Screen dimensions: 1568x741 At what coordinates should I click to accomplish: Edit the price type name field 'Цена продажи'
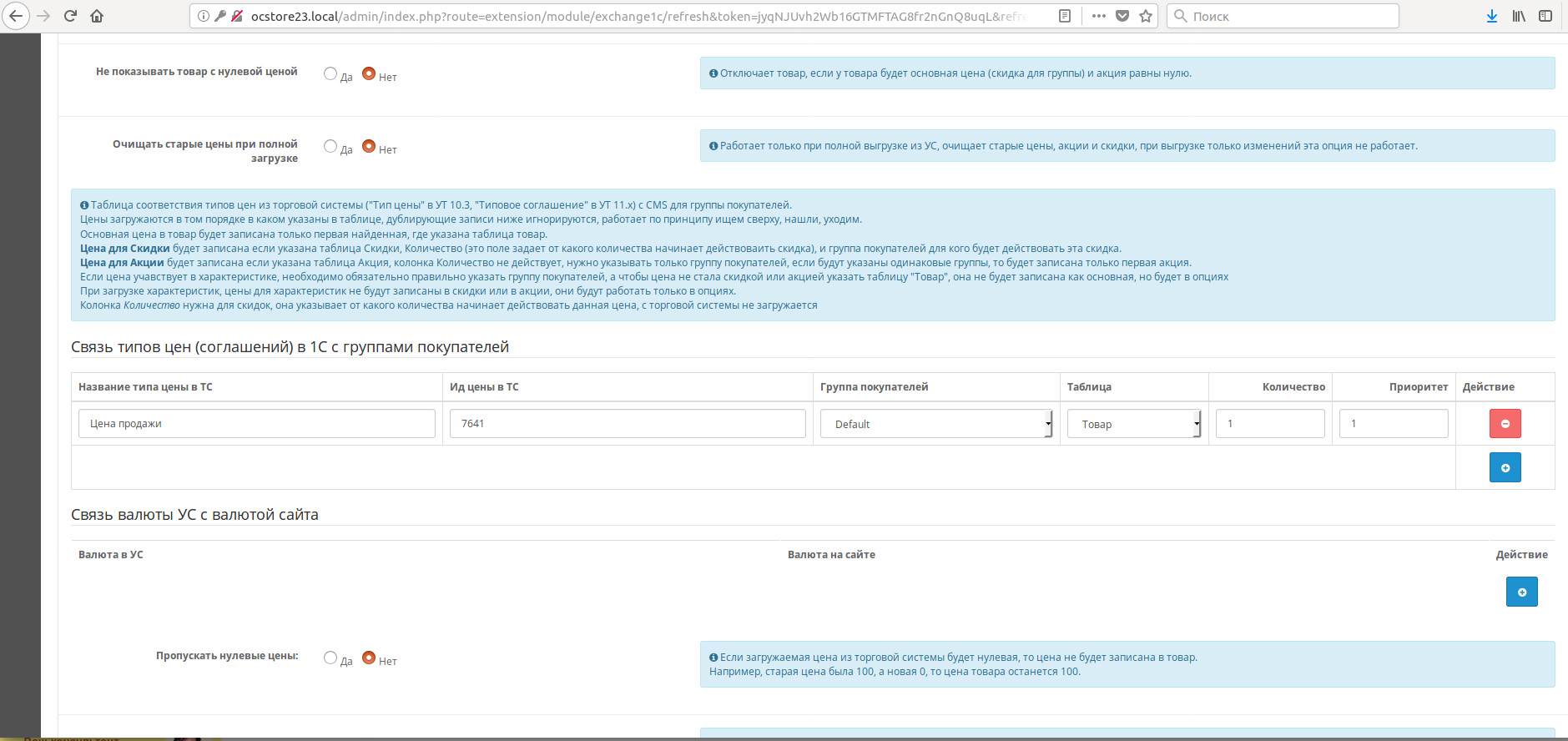tap(257, 423)
